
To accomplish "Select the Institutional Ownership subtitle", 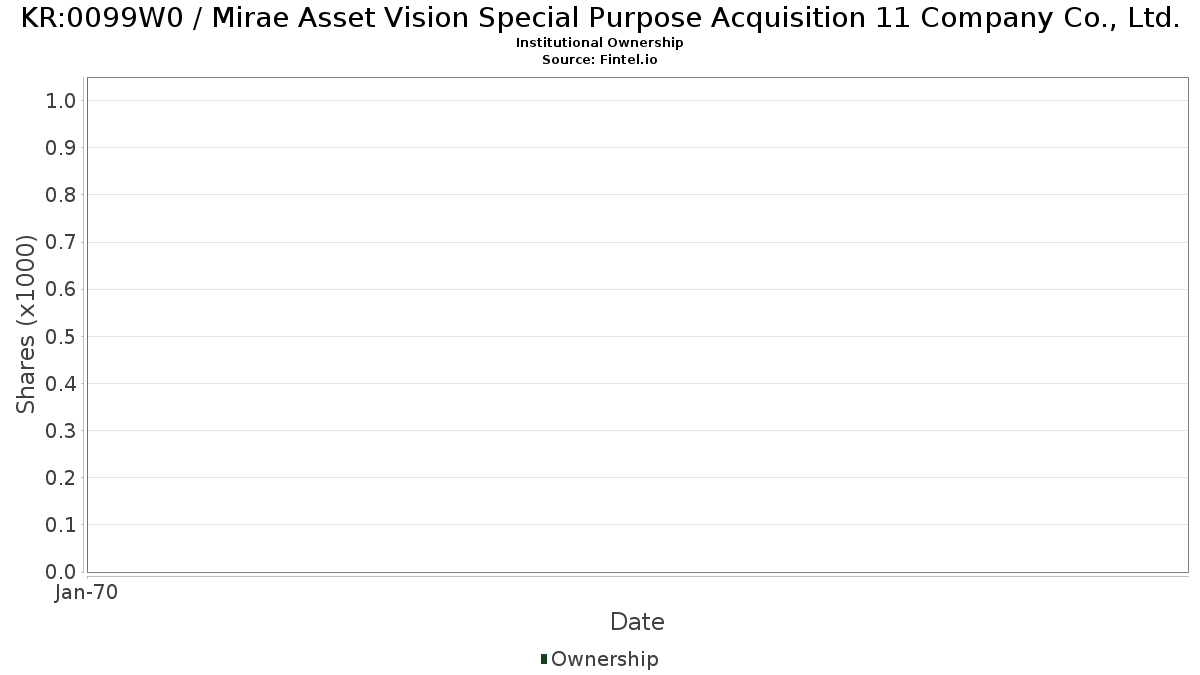I will click(x=600, y=43).
